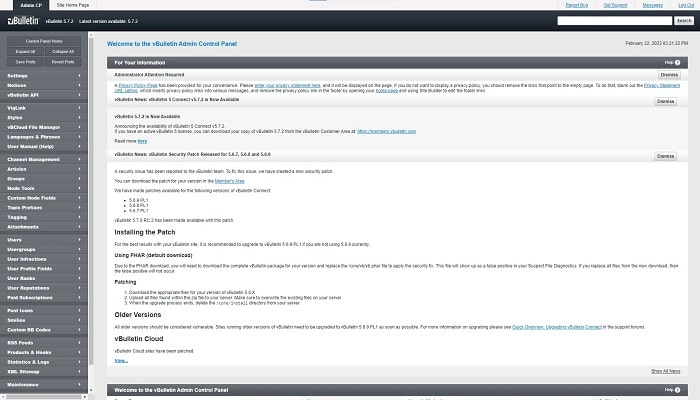Image resolution: width=700 pixels, height=400 pixels.
Task: Expand the VigLink sidebar section
Action: click(x=44, y=108)
